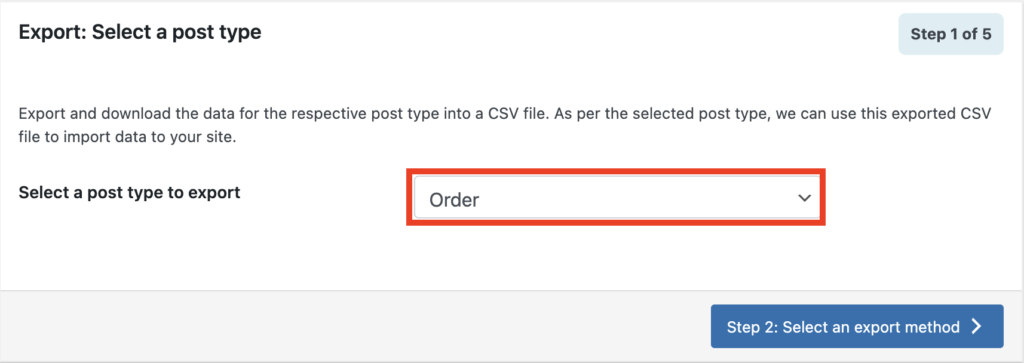Screen dimensions: 1024x363
Task: Click the gray footer bar beside Step 2 button
Action: (x=353, y=326)
